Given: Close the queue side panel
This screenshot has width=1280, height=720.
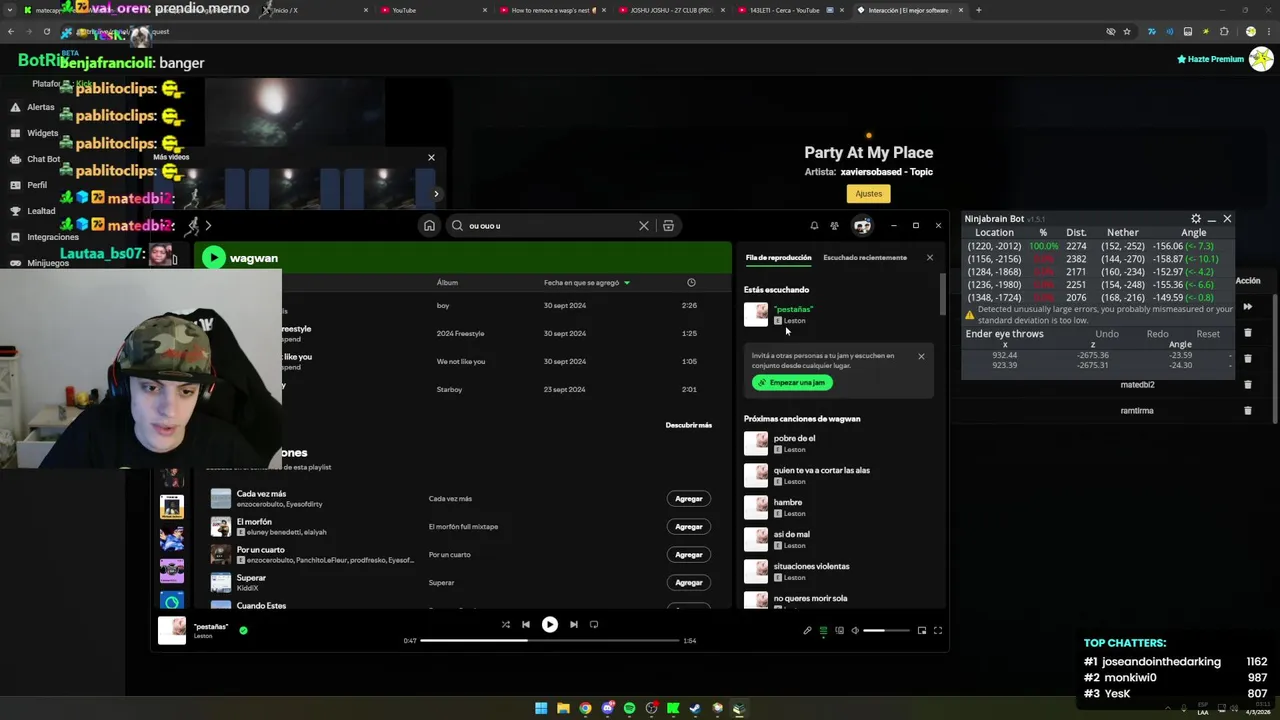Looking at the screenshot, I should tap(929, 258).
